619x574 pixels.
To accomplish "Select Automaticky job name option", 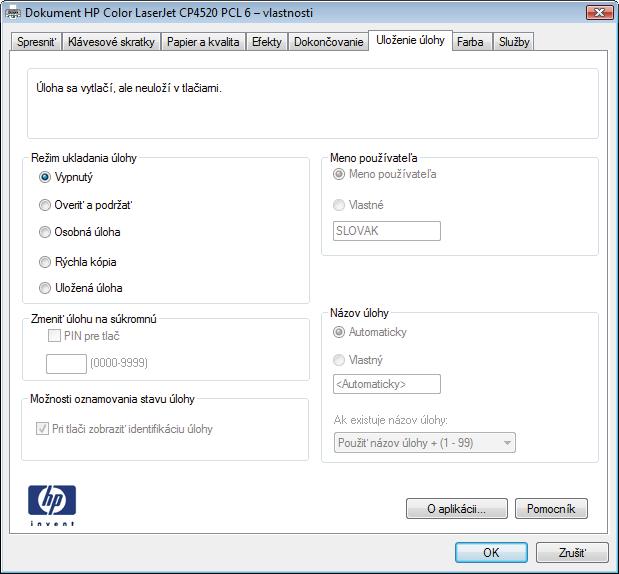I will click(339, 332).
